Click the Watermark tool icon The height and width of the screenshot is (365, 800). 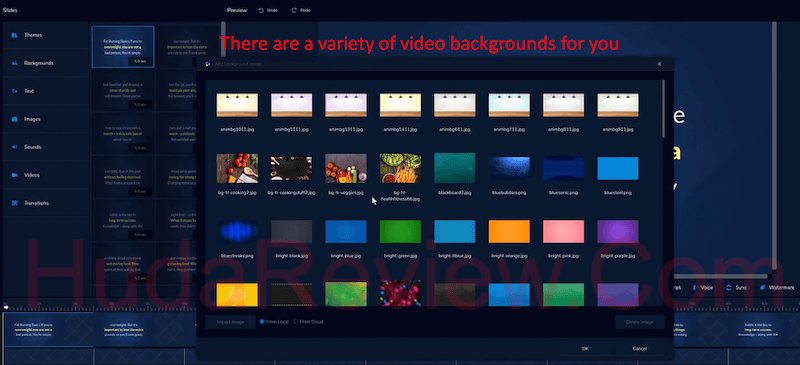777,288
